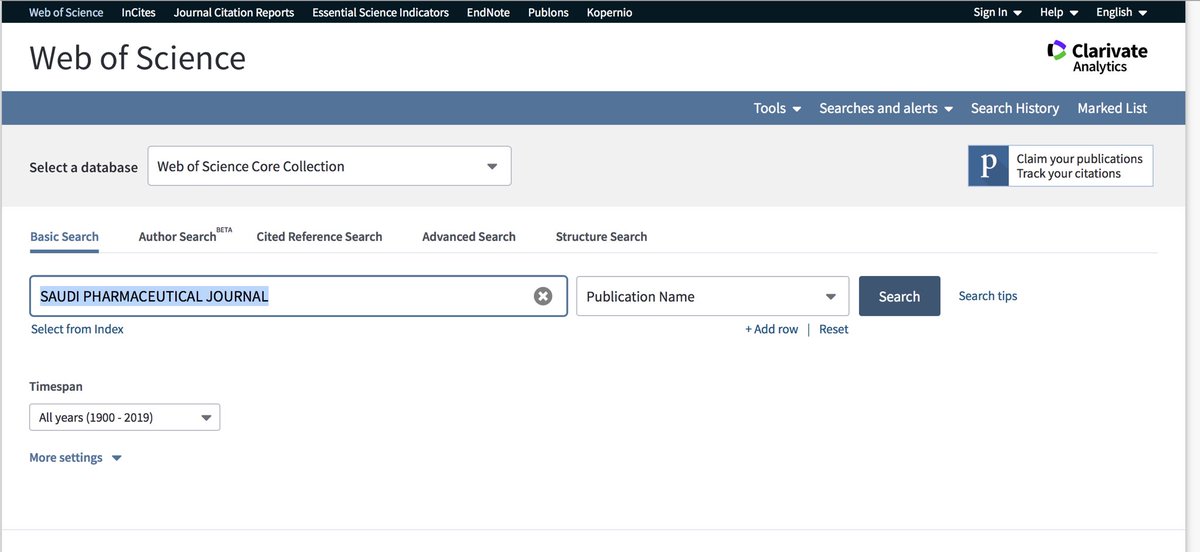This screenshot has width=1200, height=552.
Task: Open Search History
Action: [1015, 108]
